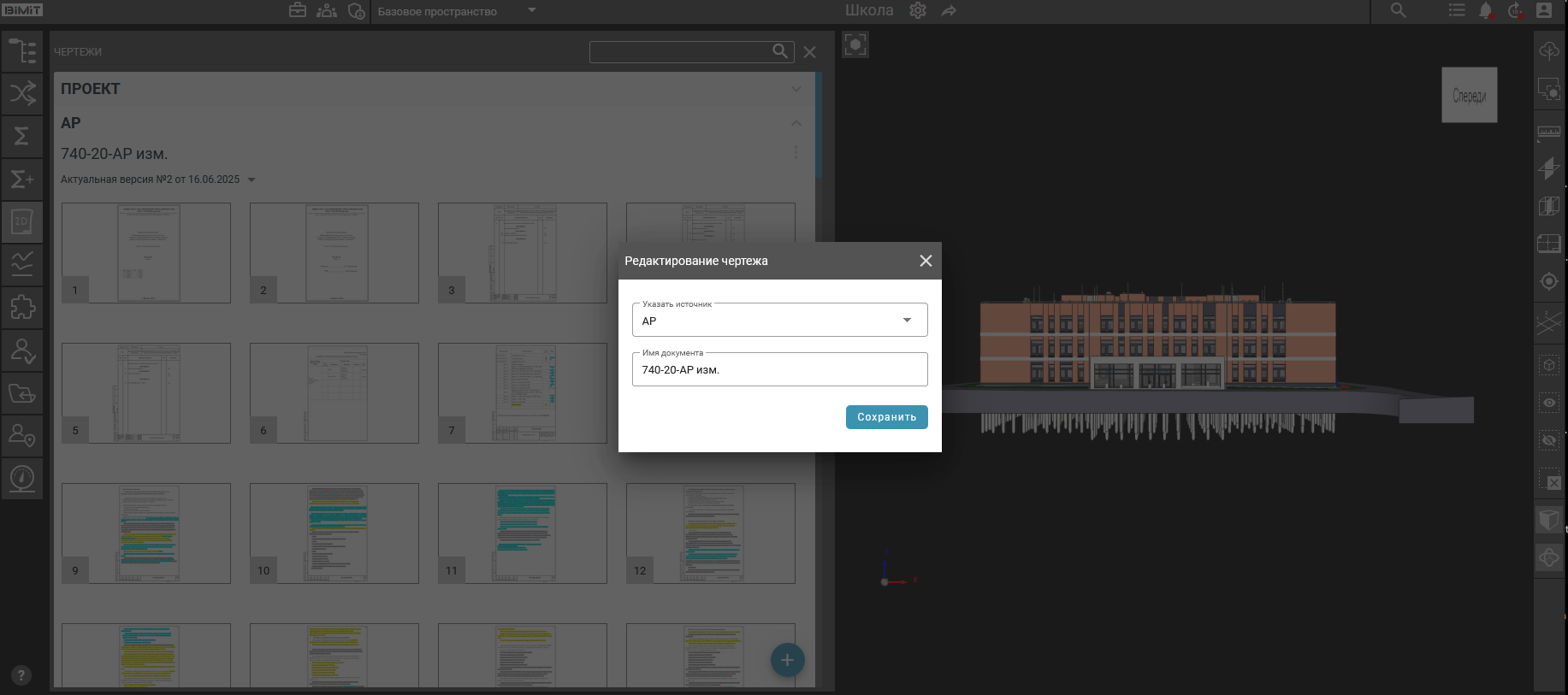Image resolution: width=1568 pixels, height=695 pixels.
Task: Open the source dropdown showing АР
Action: pos(779,321)
